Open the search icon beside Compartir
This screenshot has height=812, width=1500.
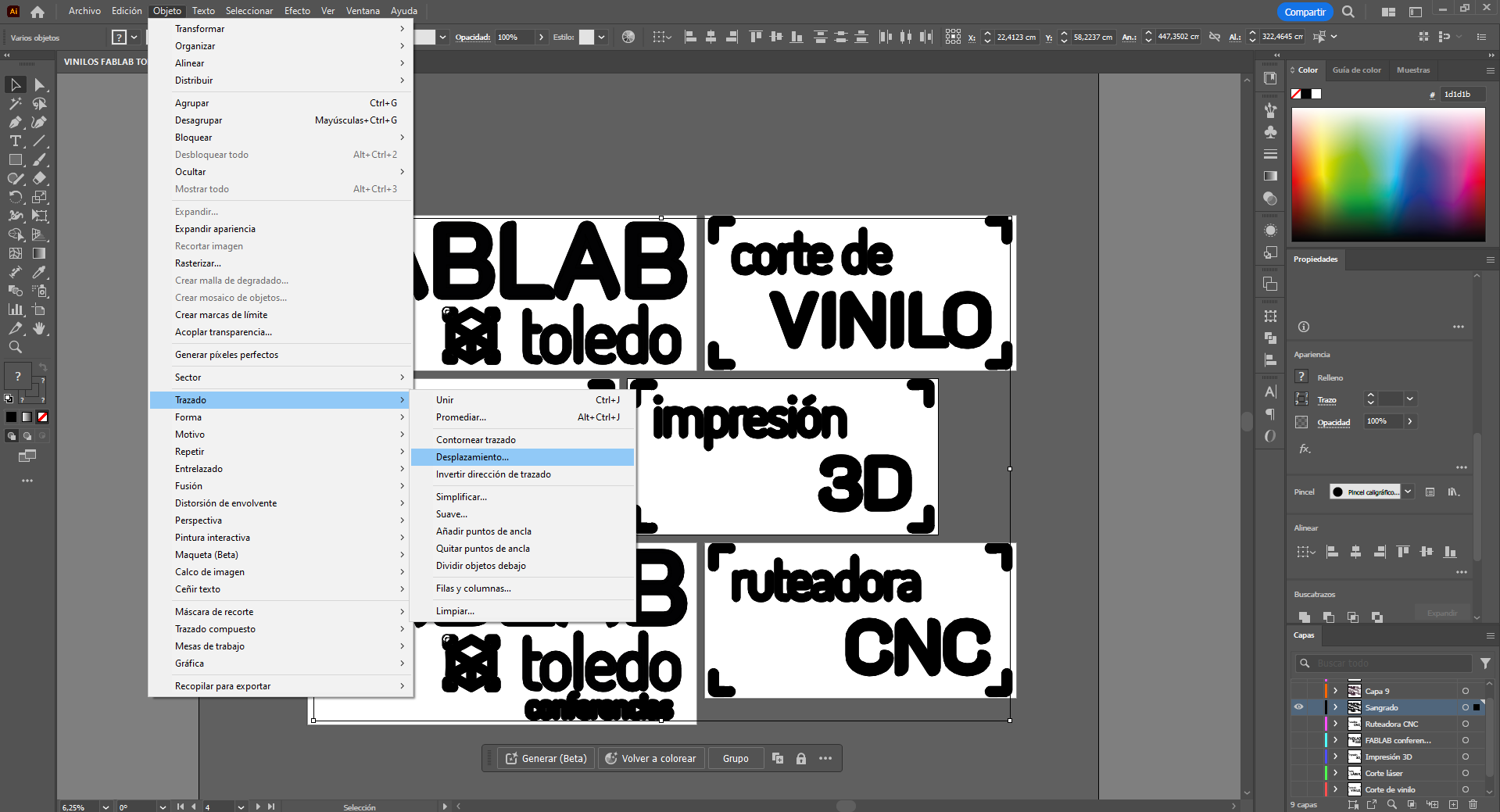point(1348,12)
